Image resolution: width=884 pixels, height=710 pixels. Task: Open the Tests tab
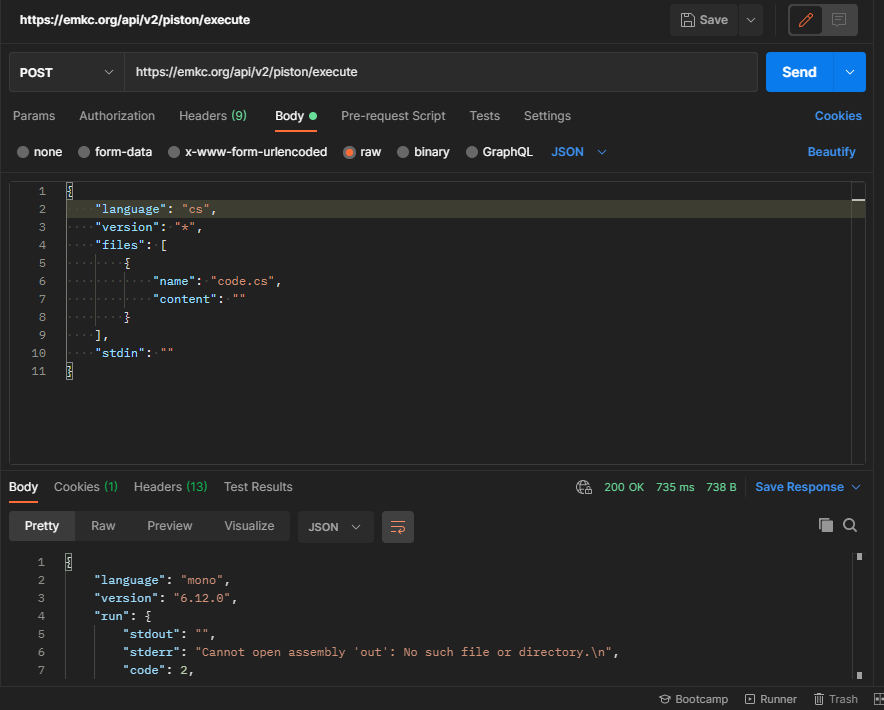point(484,116)
